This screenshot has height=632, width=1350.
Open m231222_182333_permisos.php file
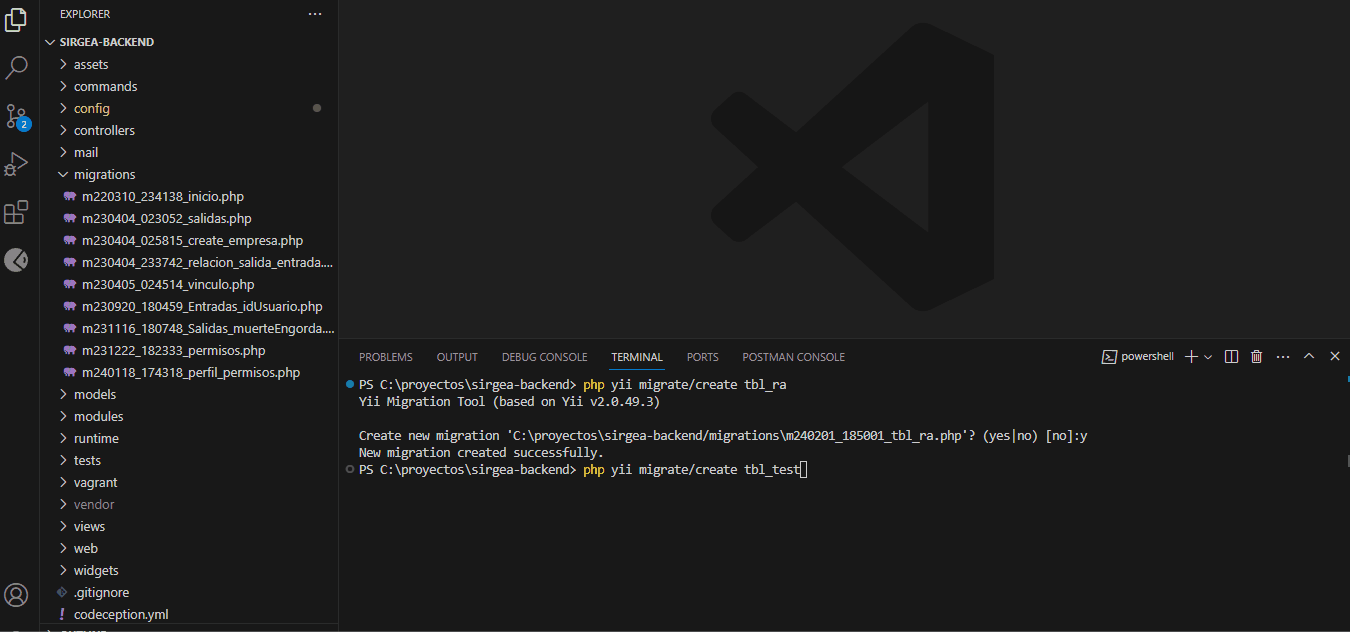pos(189,350)
